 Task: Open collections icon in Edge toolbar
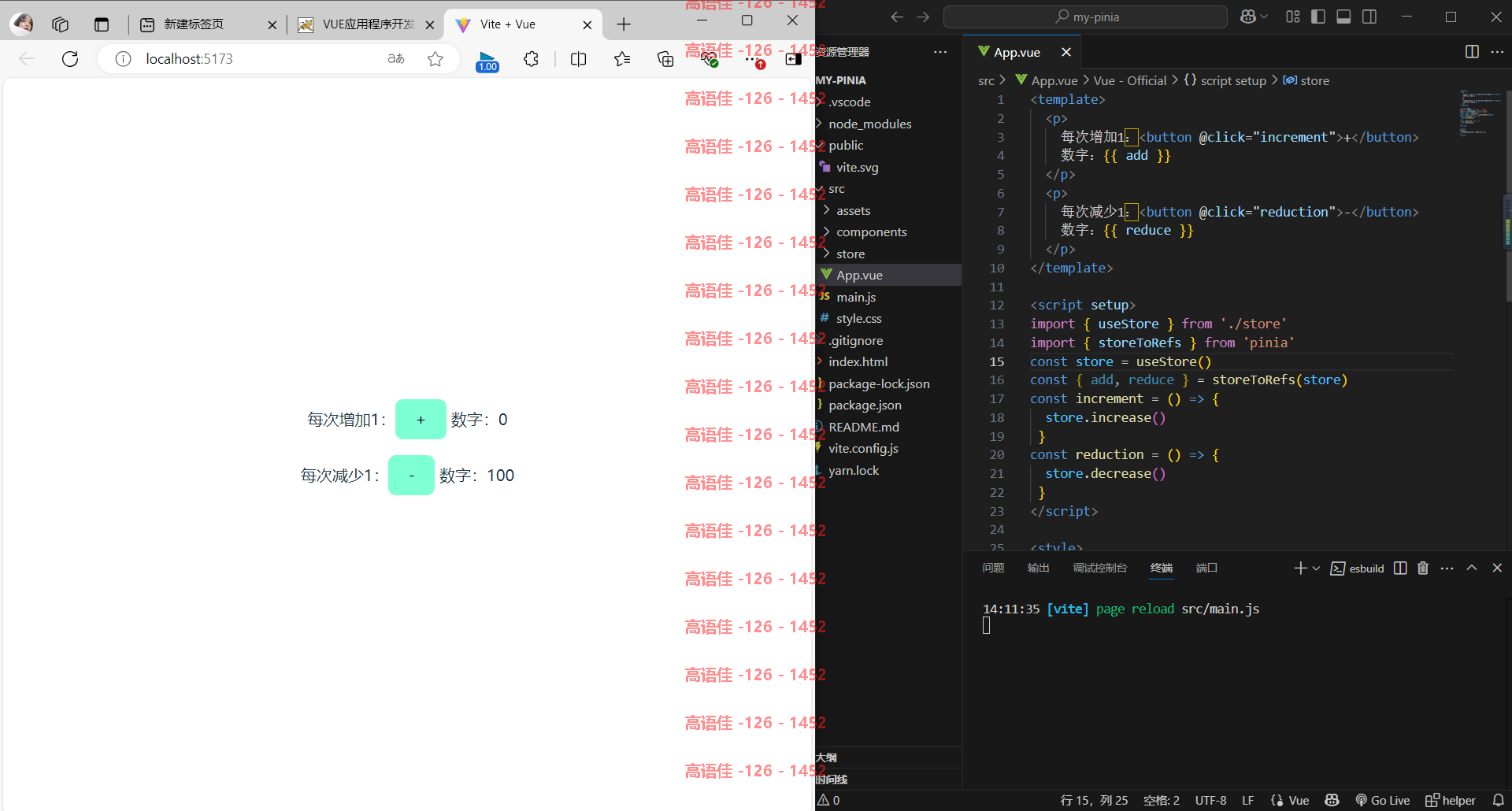[665, 59]
